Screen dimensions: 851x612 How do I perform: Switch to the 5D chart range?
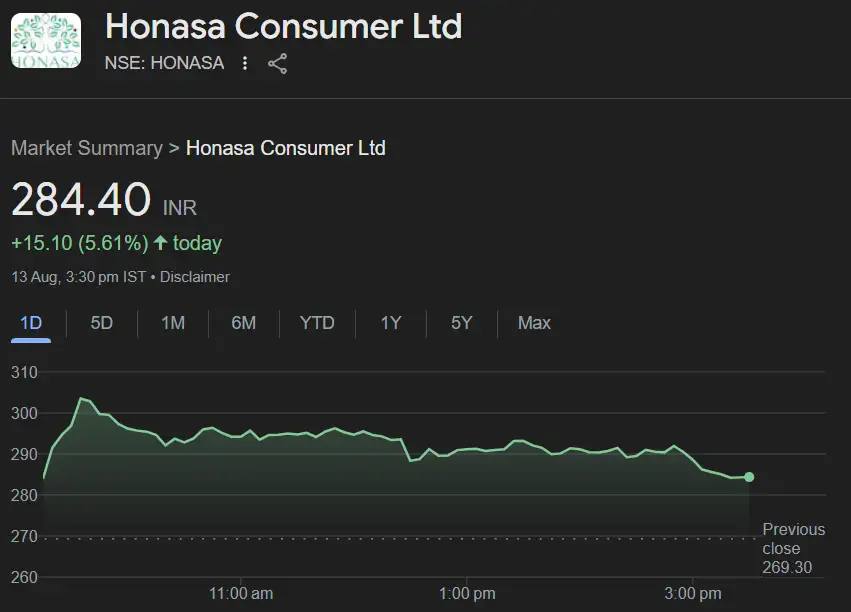102,323
